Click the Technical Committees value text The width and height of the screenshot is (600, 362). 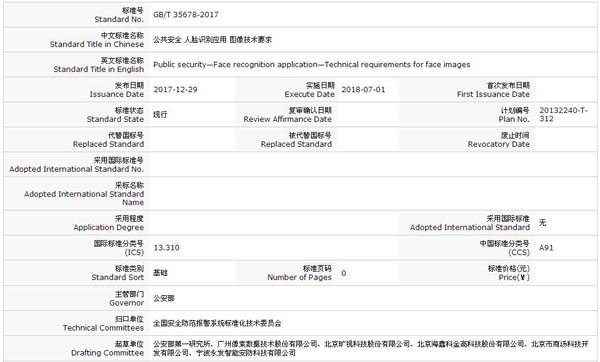[217, 323]
